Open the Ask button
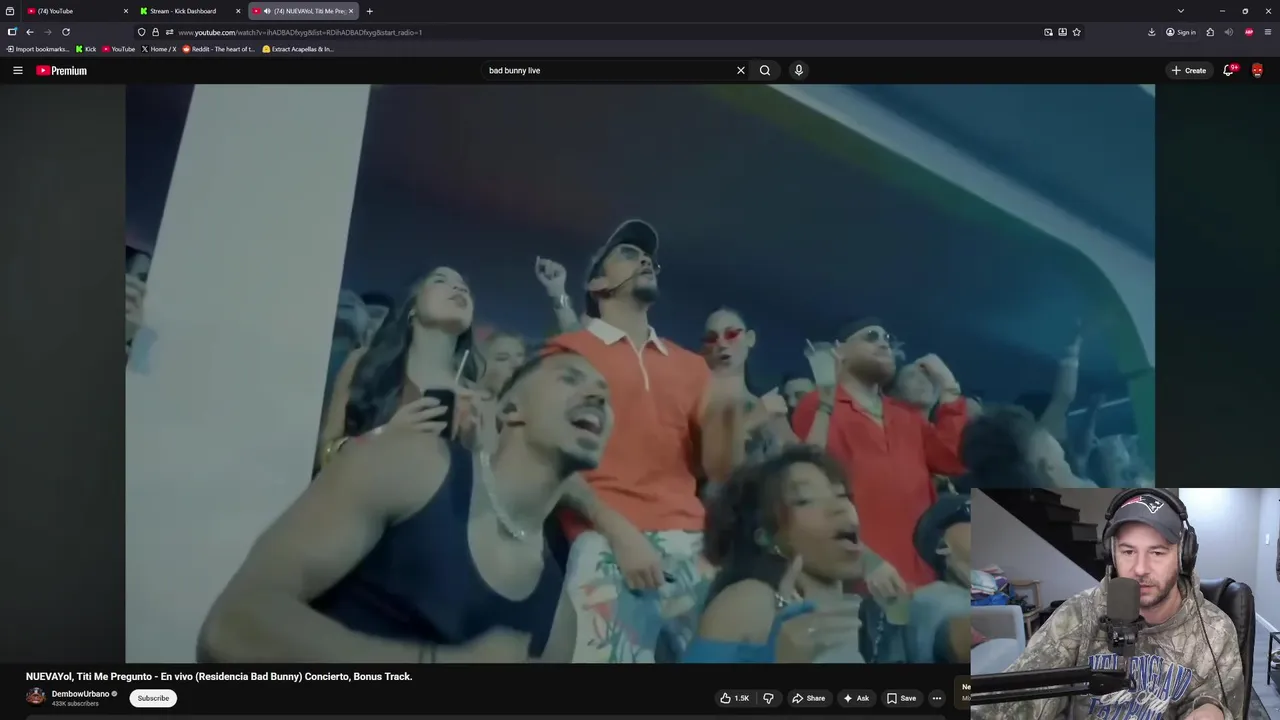Screen dimensions: 1280x720 856,698
